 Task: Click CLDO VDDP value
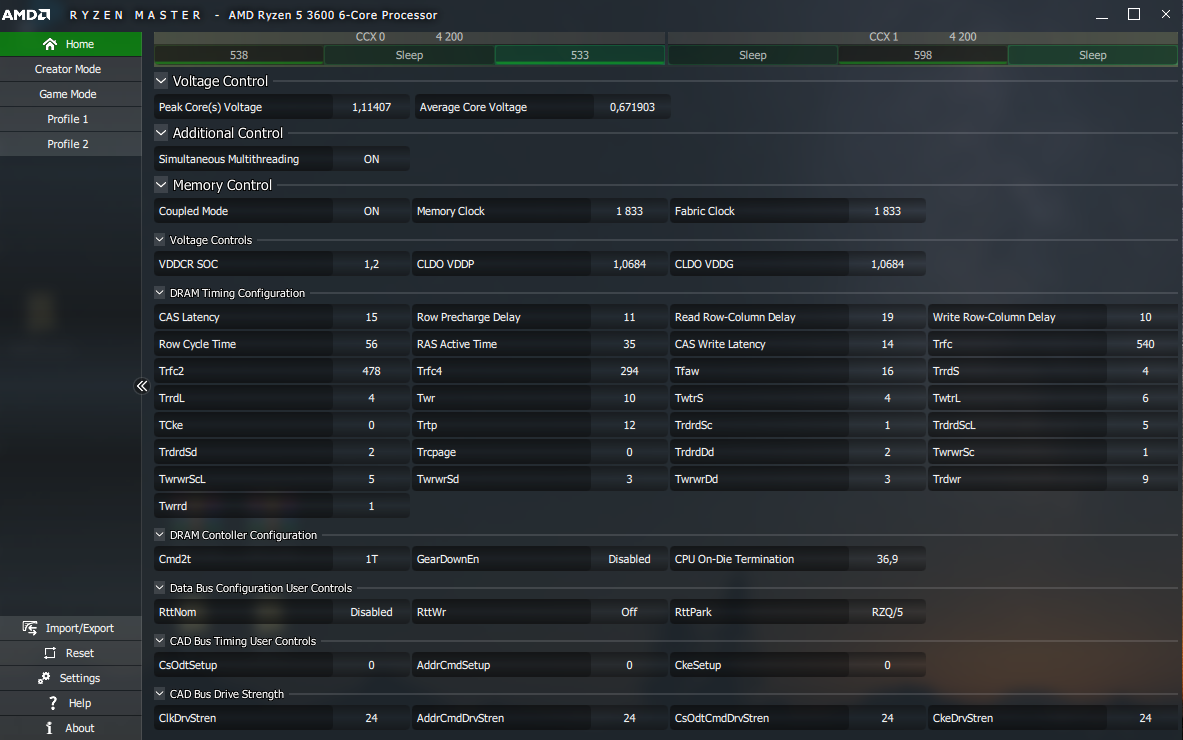(629, 264)
